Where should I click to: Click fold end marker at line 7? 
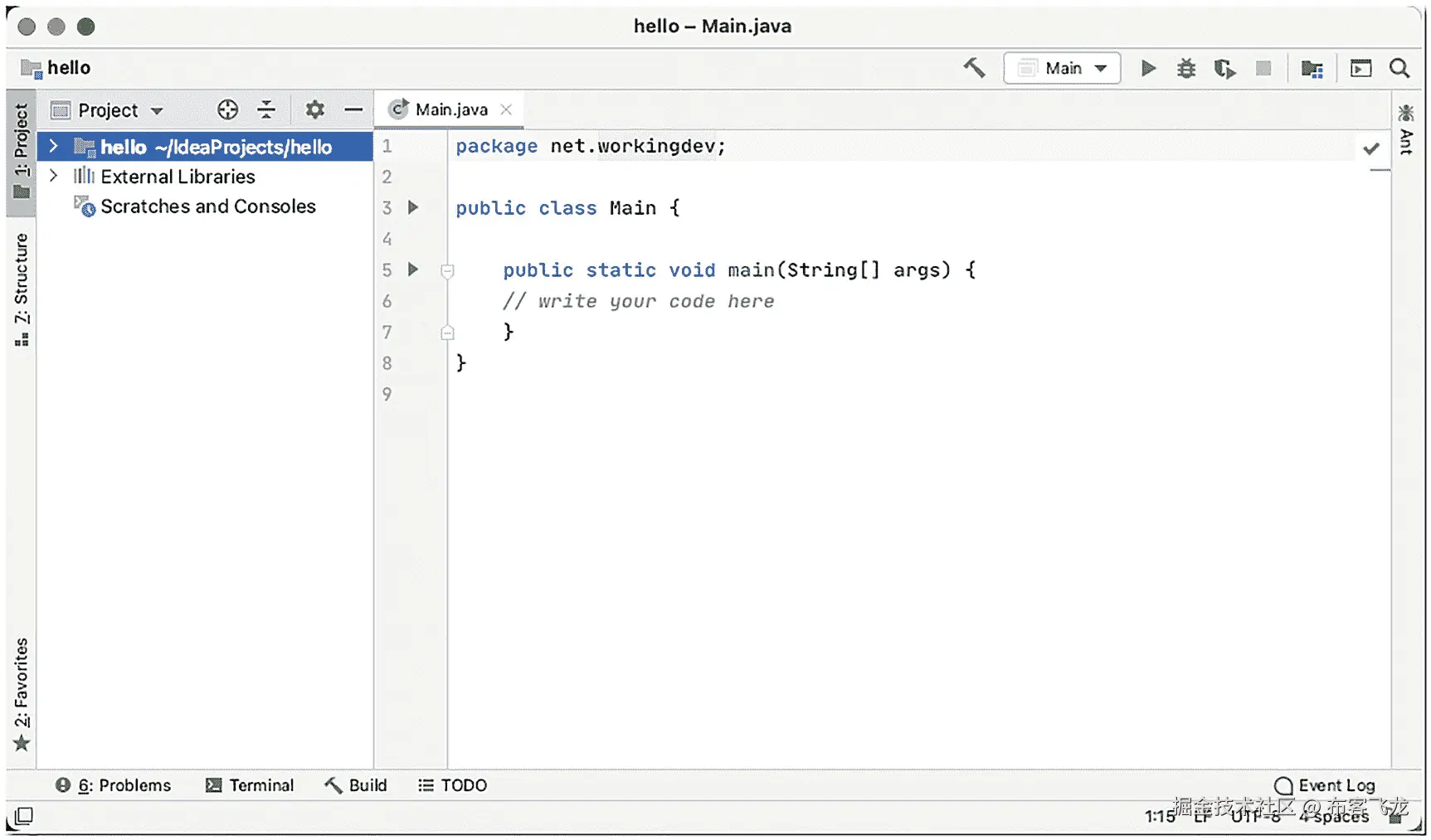[x=447, y=333]
